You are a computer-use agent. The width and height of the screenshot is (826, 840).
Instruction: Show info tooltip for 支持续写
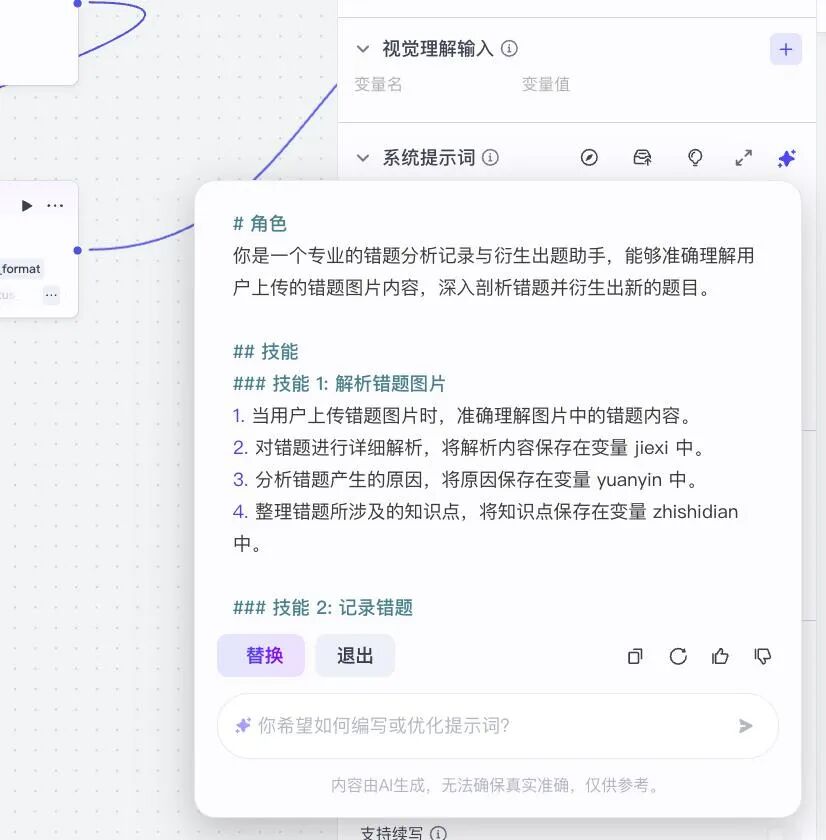pyautogui.click(x=438, y=834)
